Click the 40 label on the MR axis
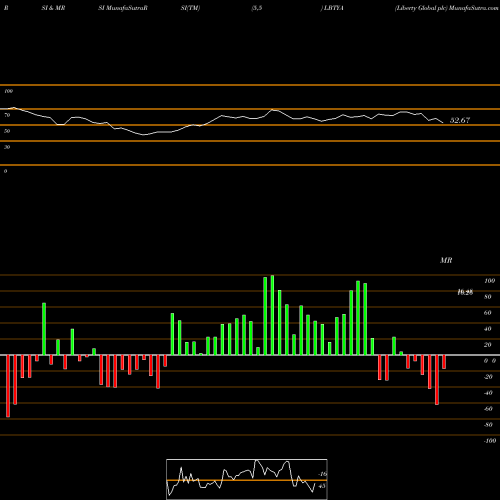 [x=488, y=329]
